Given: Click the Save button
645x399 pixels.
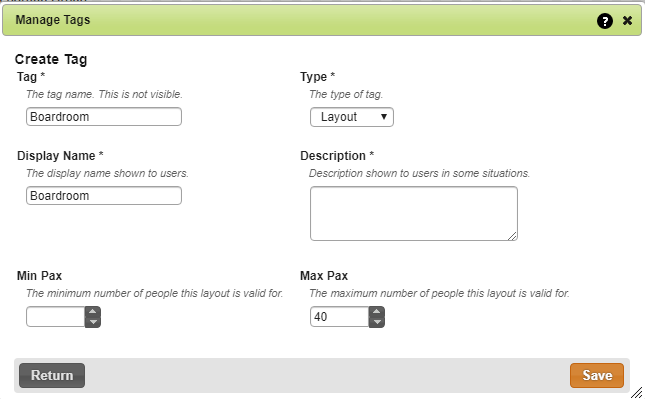Looking at the screenshot, I should (x=597, y=375).
